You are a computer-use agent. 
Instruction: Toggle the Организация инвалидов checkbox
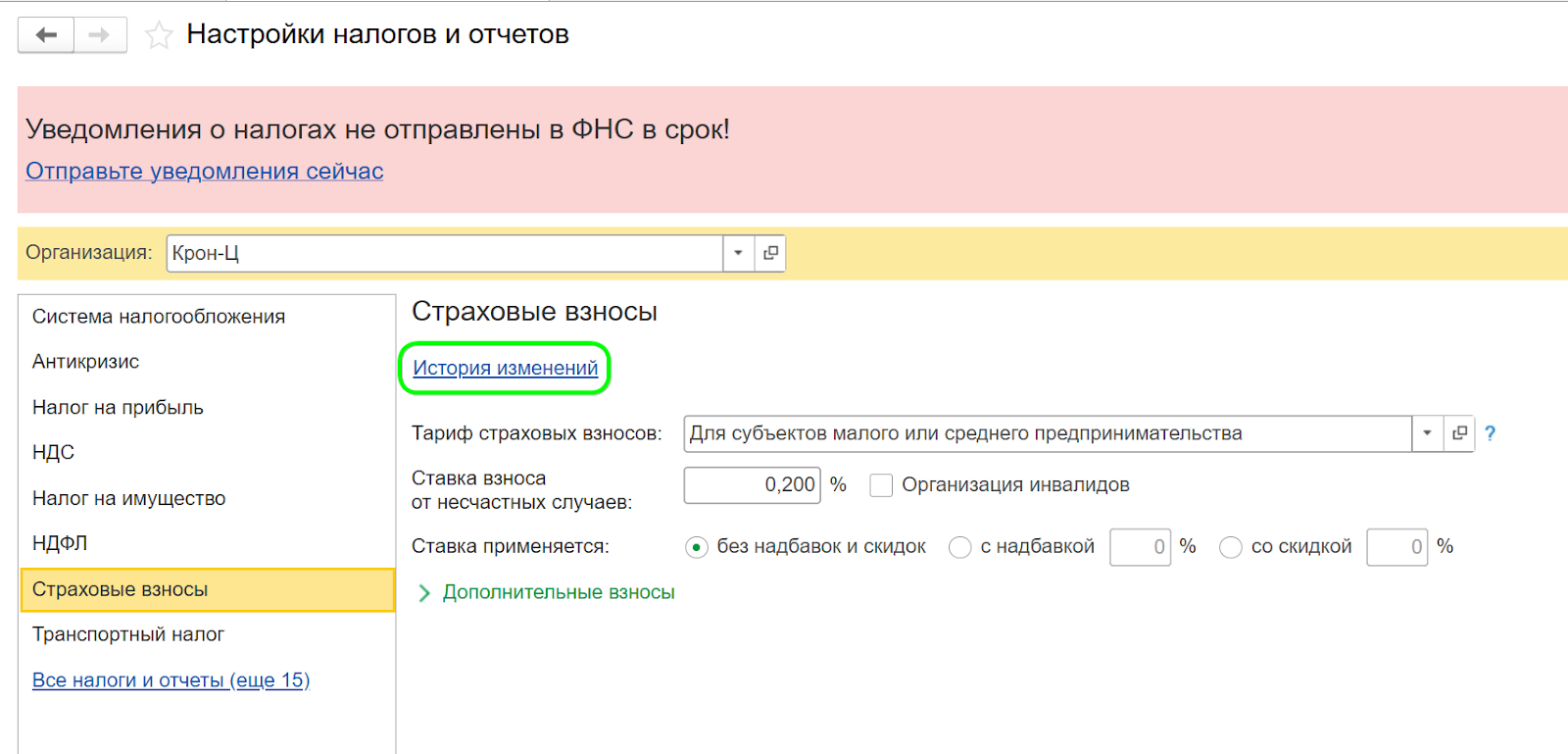pyautogui.click(x=881, y=485)
